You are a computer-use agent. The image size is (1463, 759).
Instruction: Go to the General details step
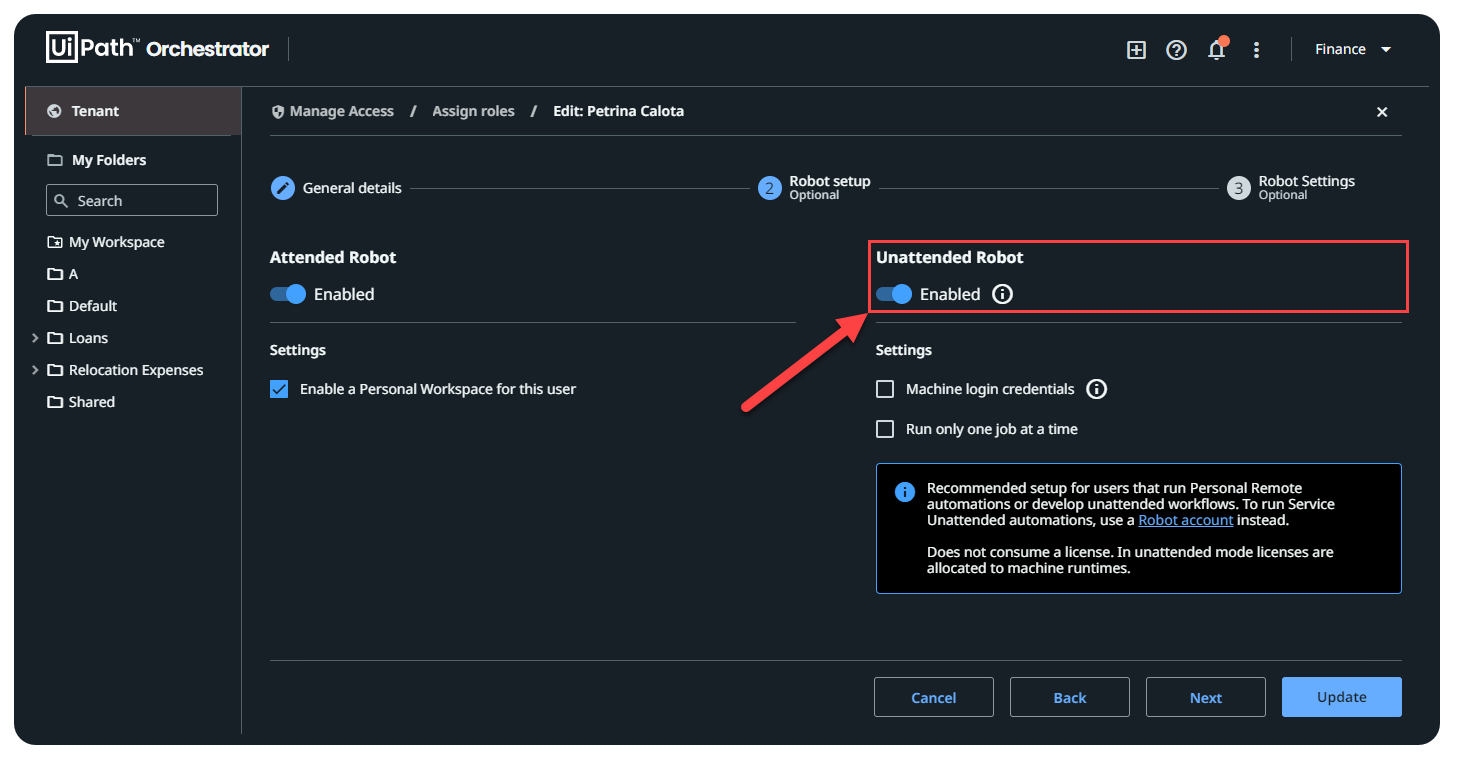(x=337, y=187)
